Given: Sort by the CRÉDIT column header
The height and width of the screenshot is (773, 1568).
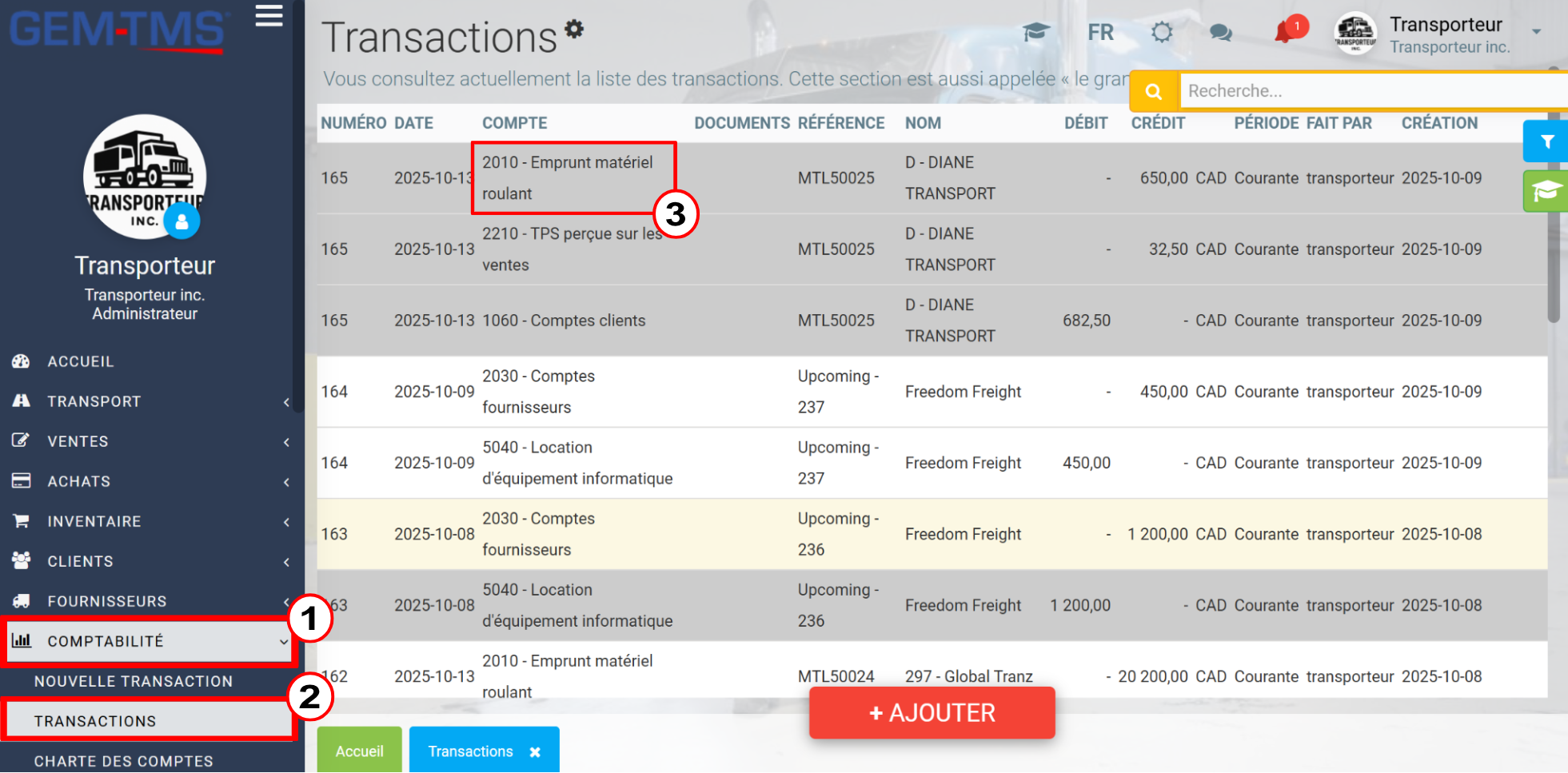Looking at the screenshot, I should (x=1158, y=123).
